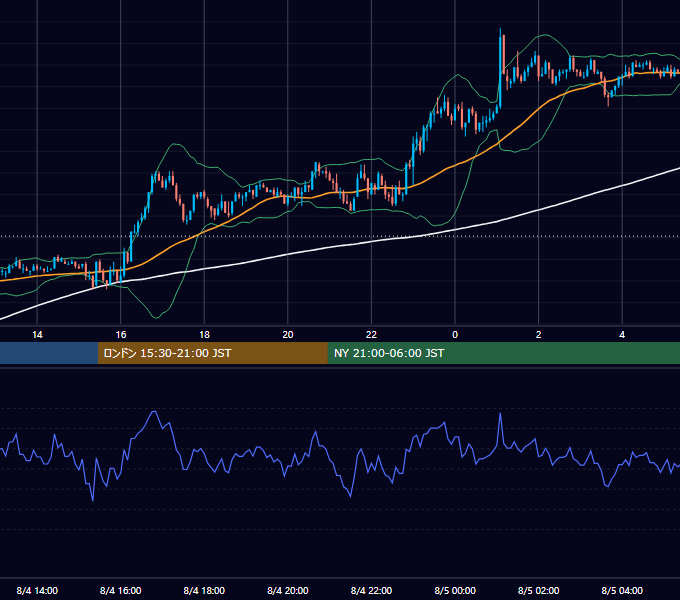Viewport: 680px width, 600px height.
Task: Click the 8/5 02:00 time label
Action: (x=539, y=590)
